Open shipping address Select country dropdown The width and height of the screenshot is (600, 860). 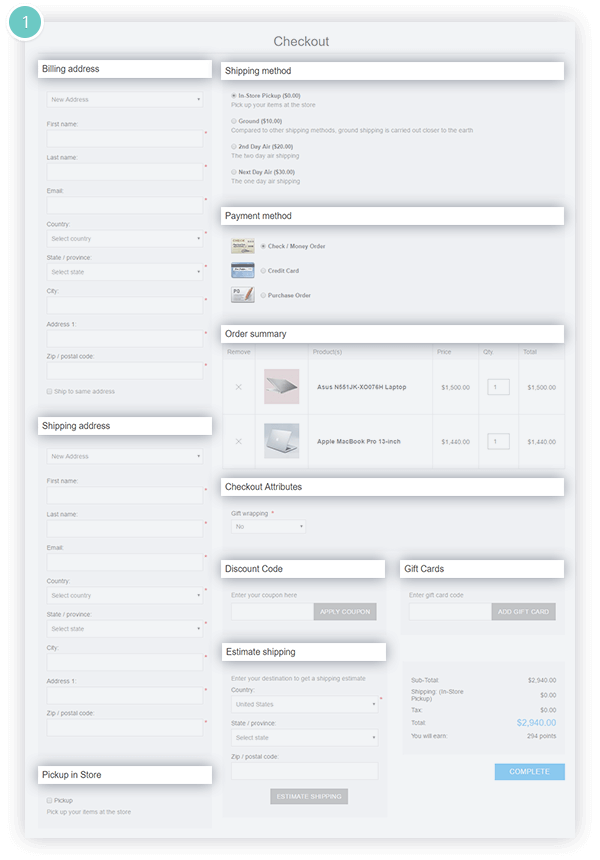[x=124, y=596]
